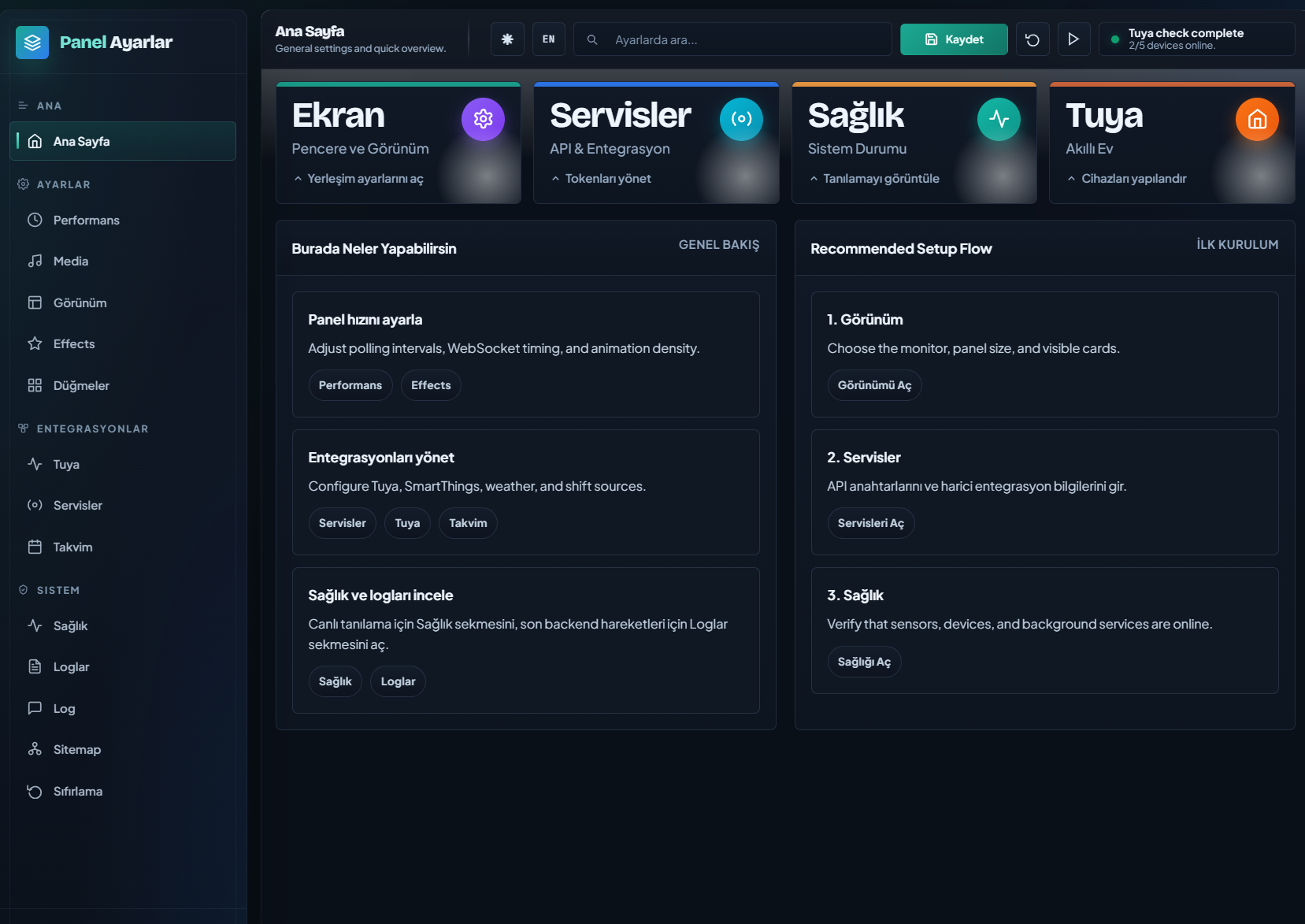Open Log in the sidebar
The width and height of the screenshot is (1305, 924).
[x=123, y=708]
